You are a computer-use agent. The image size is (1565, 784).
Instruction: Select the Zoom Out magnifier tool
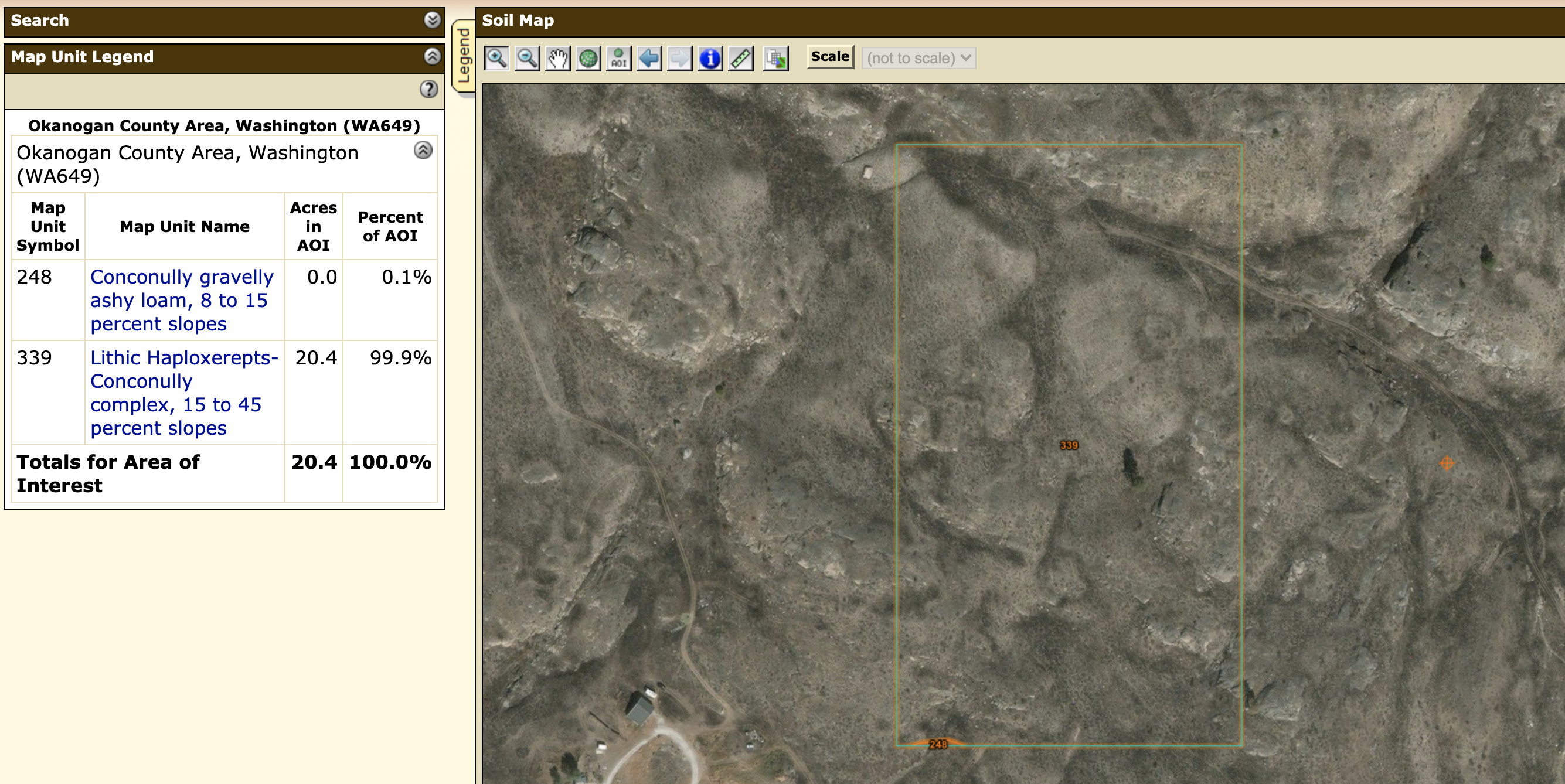[527, 58]
